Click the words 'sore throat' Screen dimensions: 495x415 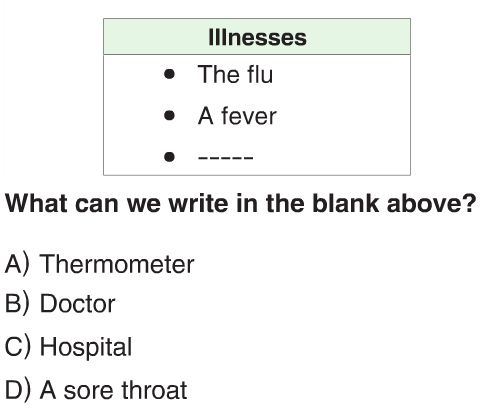pos(125,390)
